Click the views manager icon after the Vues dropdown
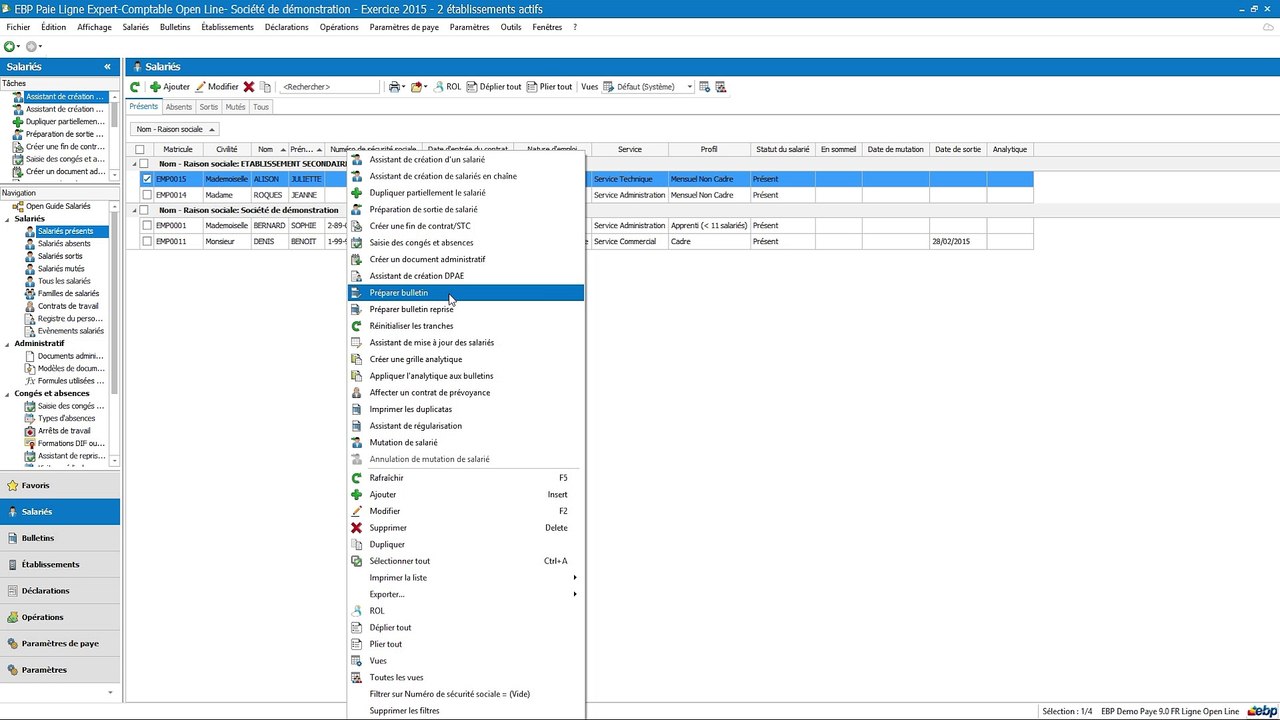1280x720 pixels. tap(704, 87)
